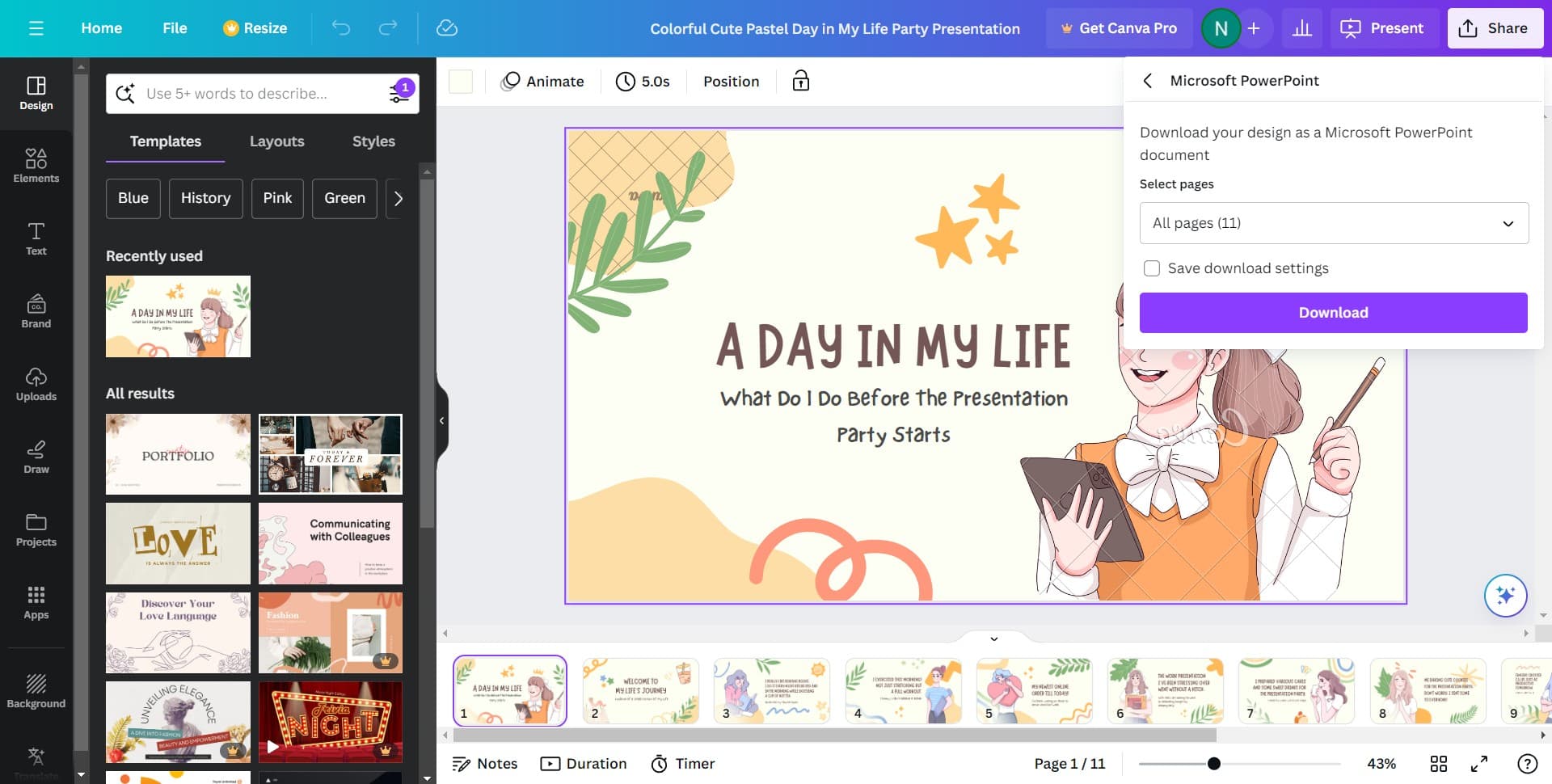Open the Elements panel in sidebar
Screen dimensions: 1552x784
(x=36, y=166)
